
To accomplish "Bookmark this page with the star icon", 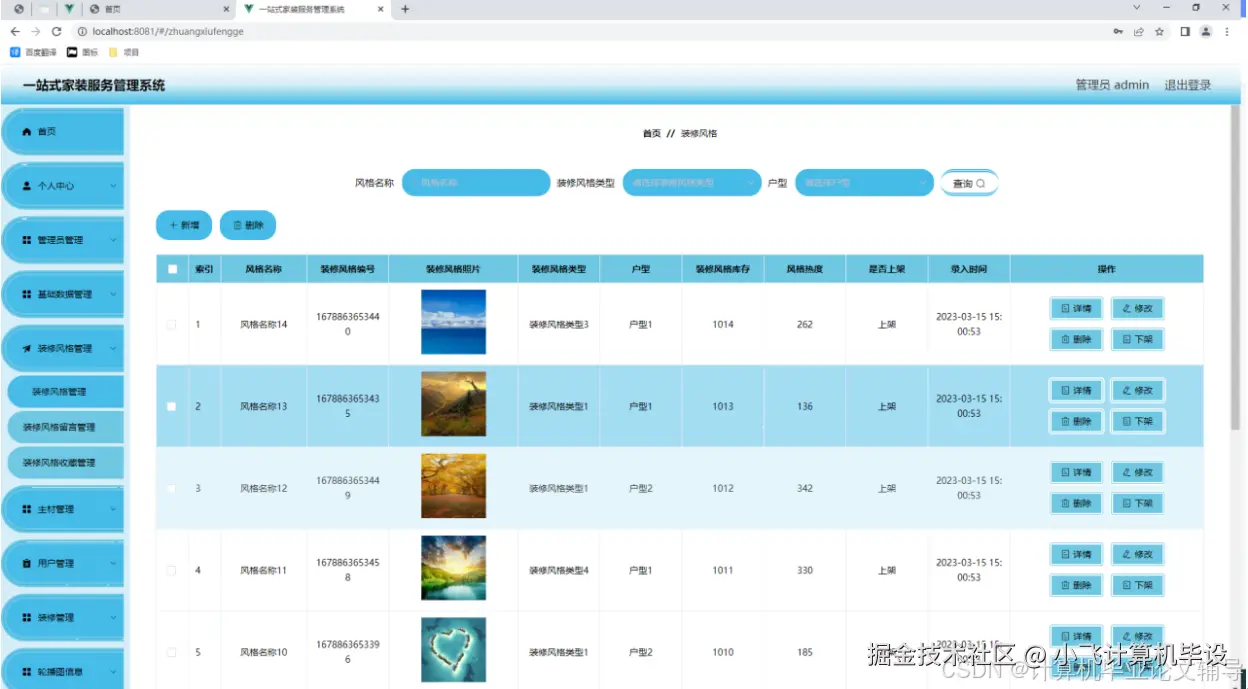I will (1159, 31).
